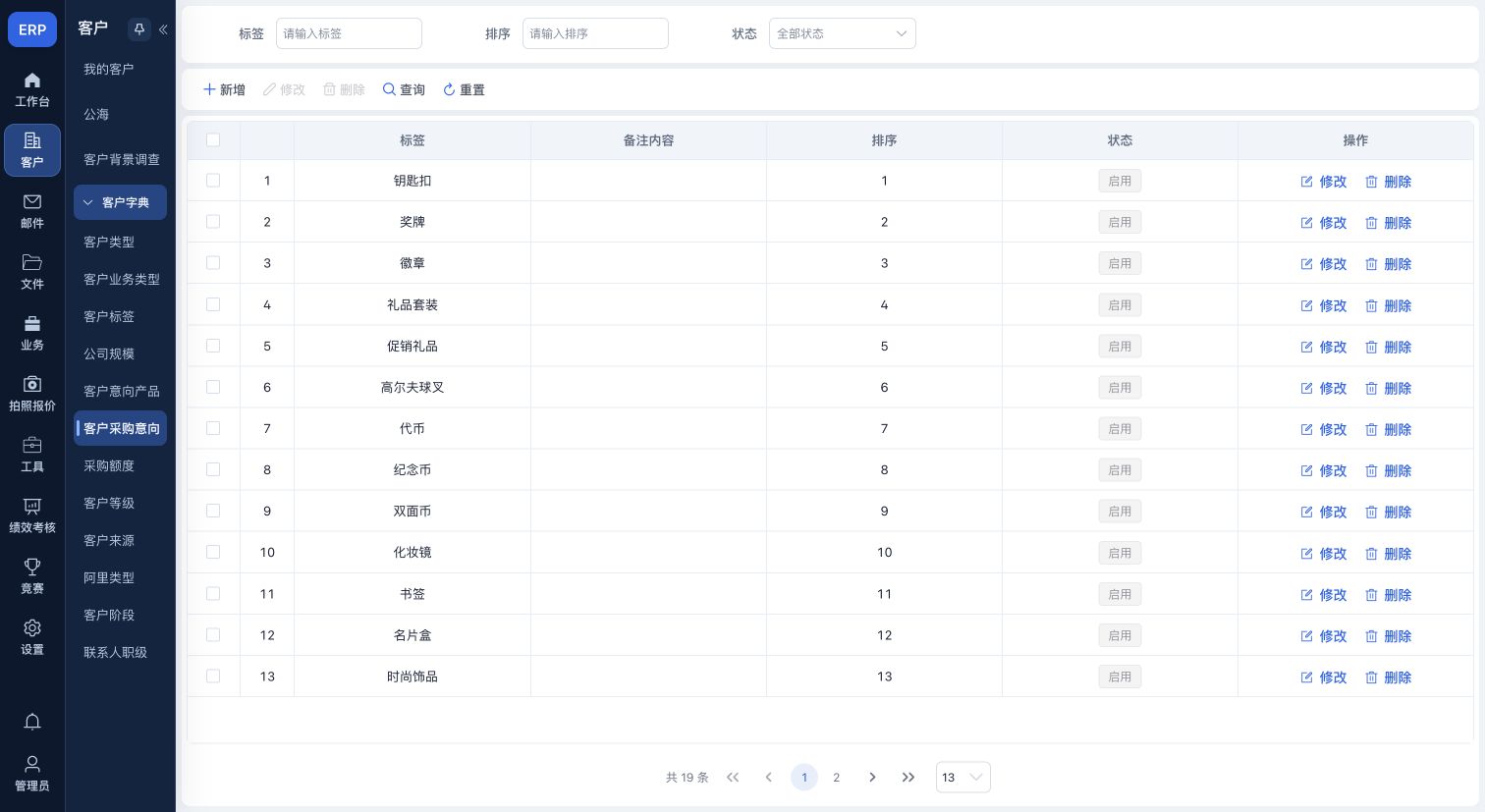Toggle the select-all header checkbox

(213, 139)
